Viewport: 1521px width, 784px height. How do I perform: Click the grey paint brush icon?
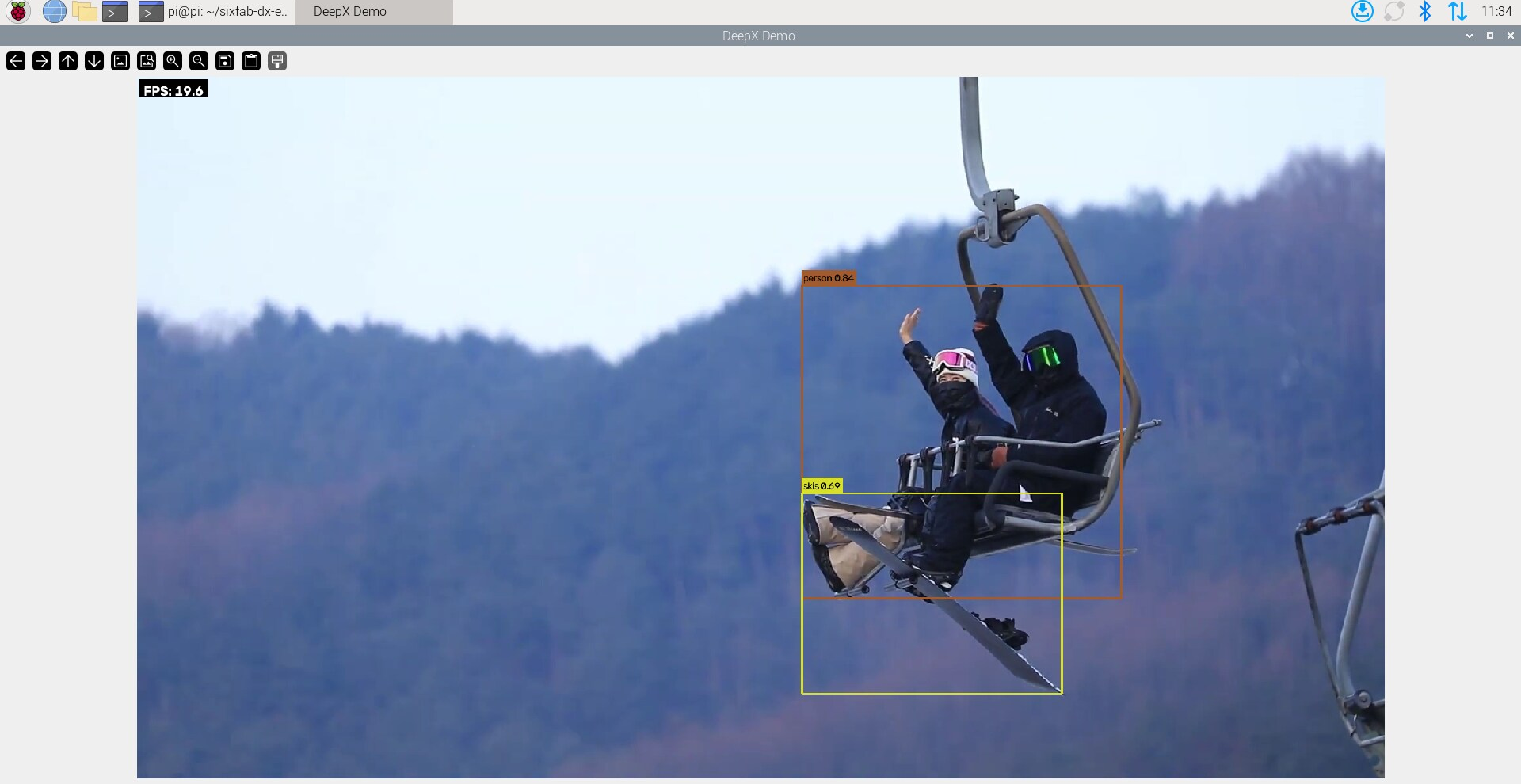click(277, 61)
